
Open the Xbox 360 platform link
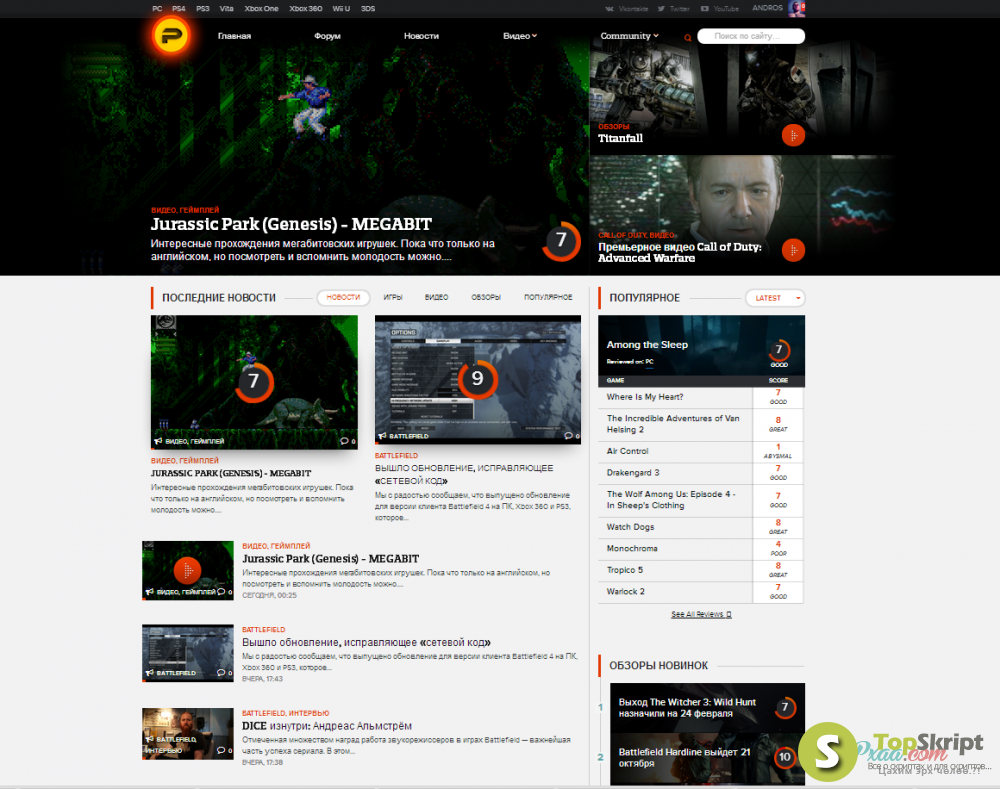[x=305, y=9]
